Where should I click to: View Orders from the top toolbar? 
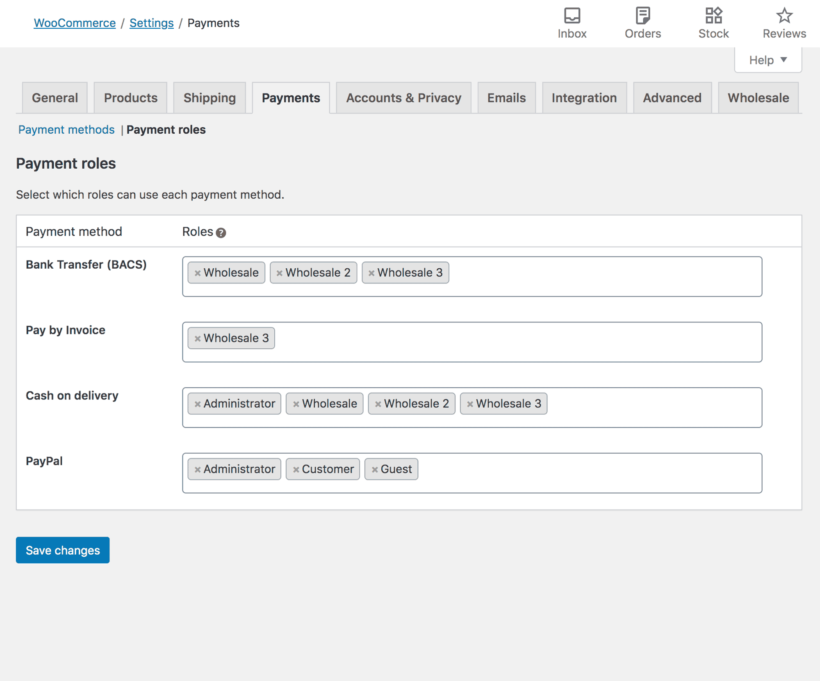click(x=642, y=22)
